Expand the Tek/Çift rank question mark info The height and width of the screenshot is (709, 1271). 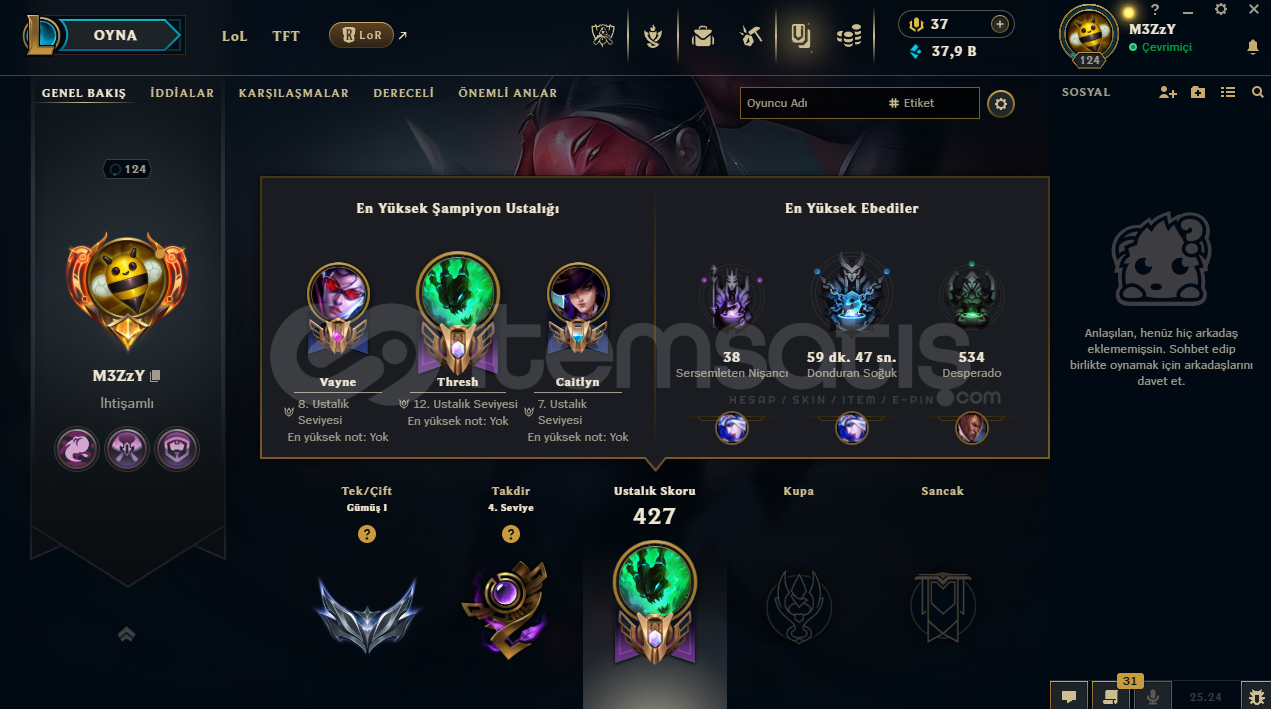point(367,534)
